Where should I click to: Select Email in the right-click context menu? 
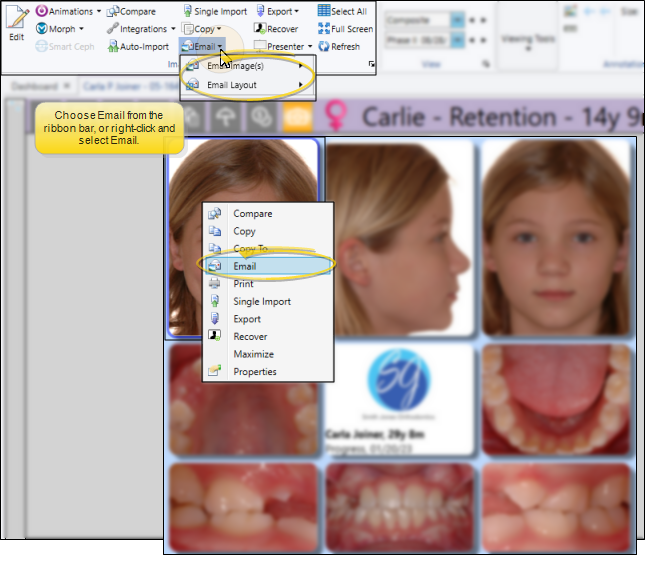pos(244,266)
